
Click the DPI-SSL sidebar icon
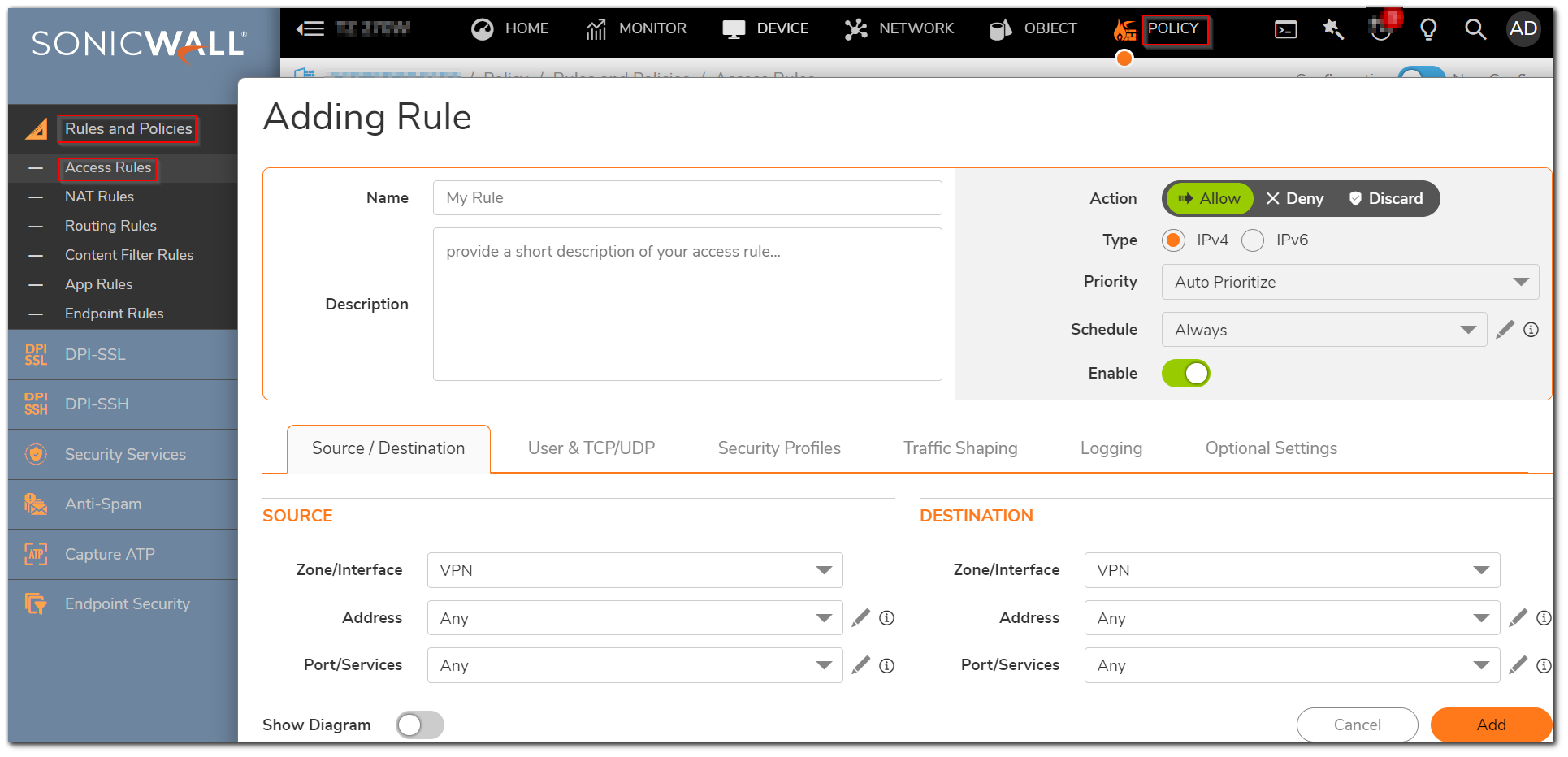pos(36,354)
